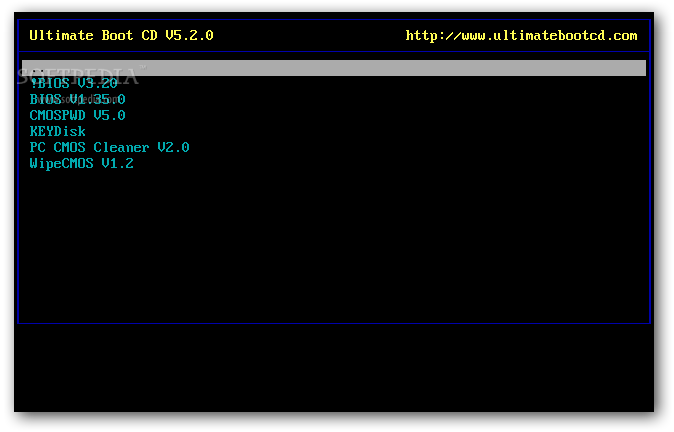The width and height of the screenshot is (674, 432).
Task: Choose CMOSPWD V5.0 tool
Action: pos(77,115)
